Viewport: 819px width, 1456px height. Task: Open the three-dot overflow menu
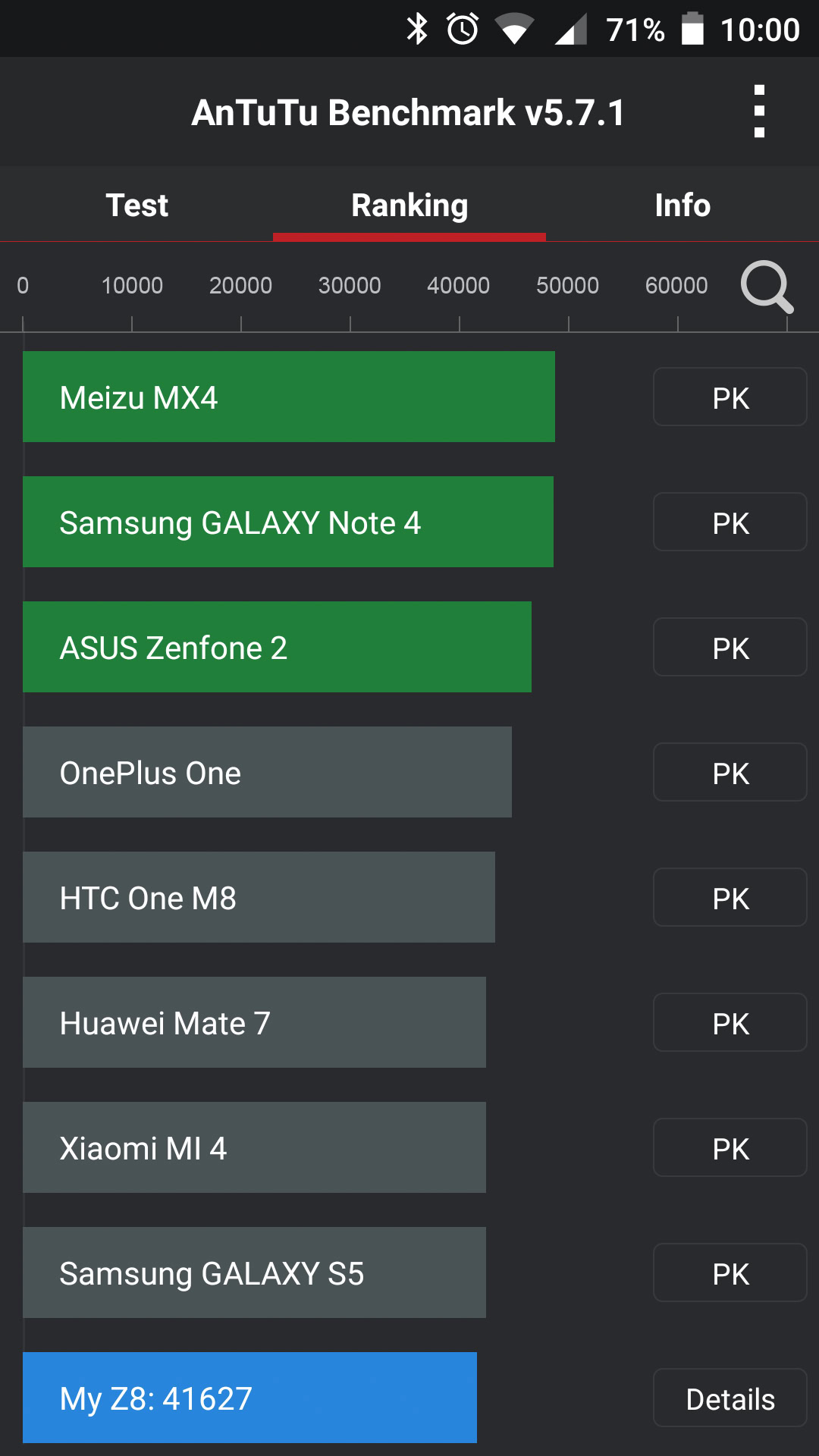759,111
